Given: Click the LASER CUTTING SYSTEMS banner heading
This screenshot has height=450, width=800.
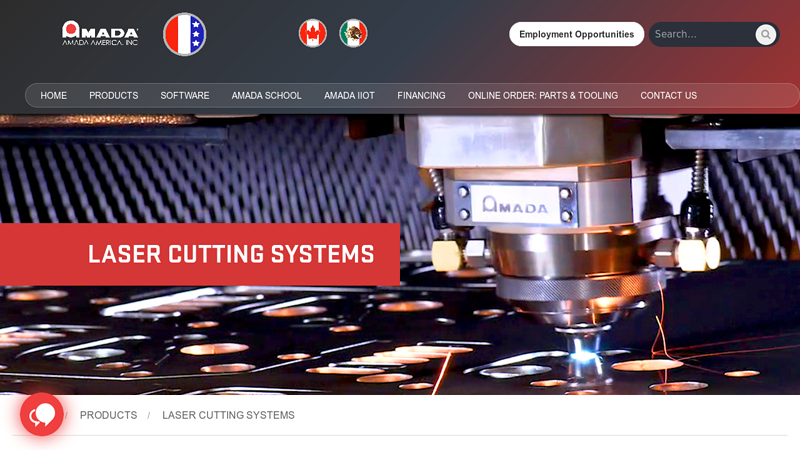Looking at the screenshot, I should (x=231, y=254).
